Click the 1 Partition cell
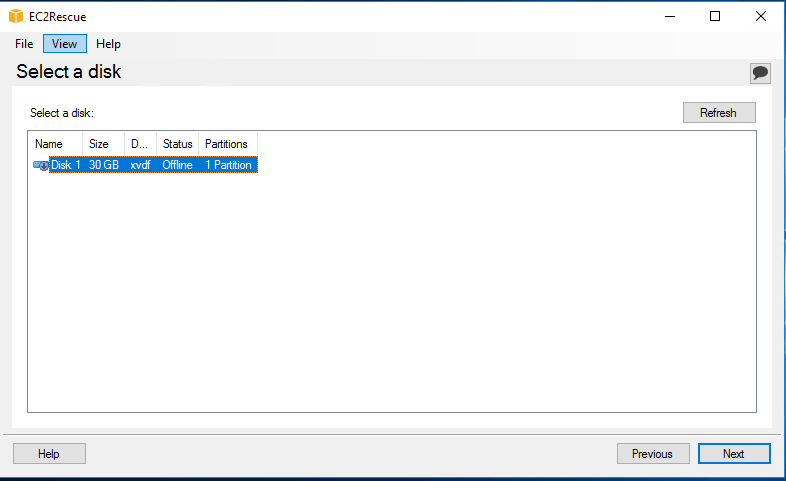This screenshot has width=786, height=481. point(229,165)
